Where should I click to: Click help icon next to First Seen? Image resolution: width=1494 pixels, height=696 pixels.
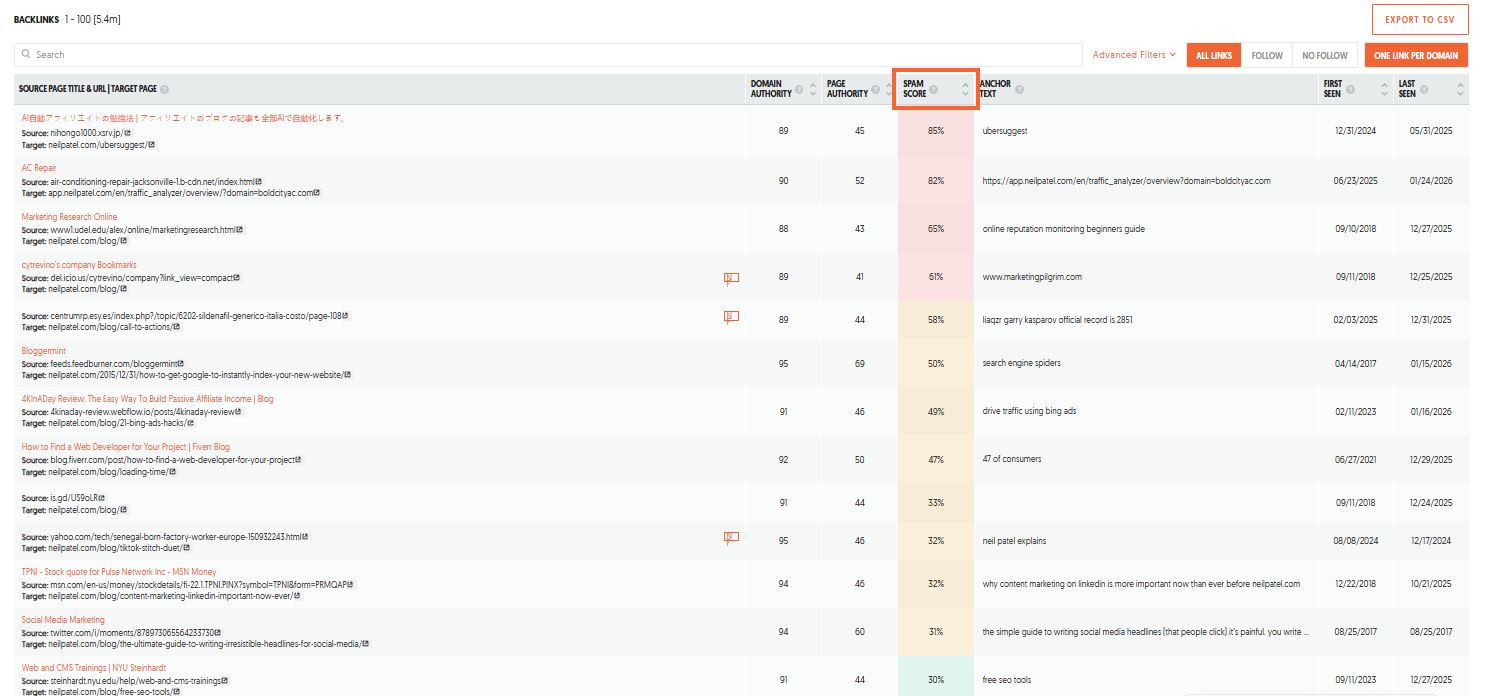1350,91
